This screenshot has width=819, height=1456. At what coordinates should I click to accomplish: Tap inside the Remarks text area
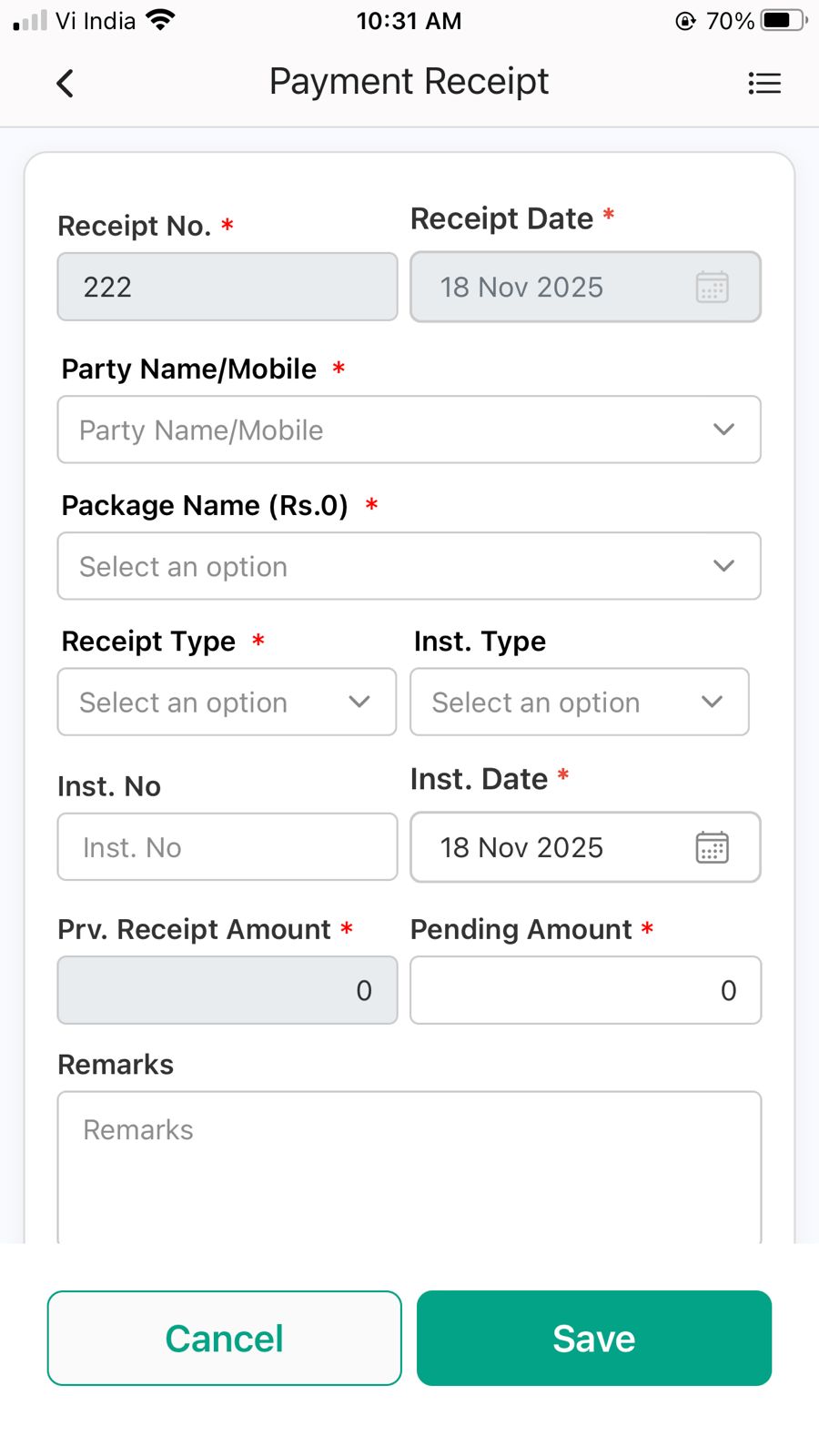(x=409, y=1169)
